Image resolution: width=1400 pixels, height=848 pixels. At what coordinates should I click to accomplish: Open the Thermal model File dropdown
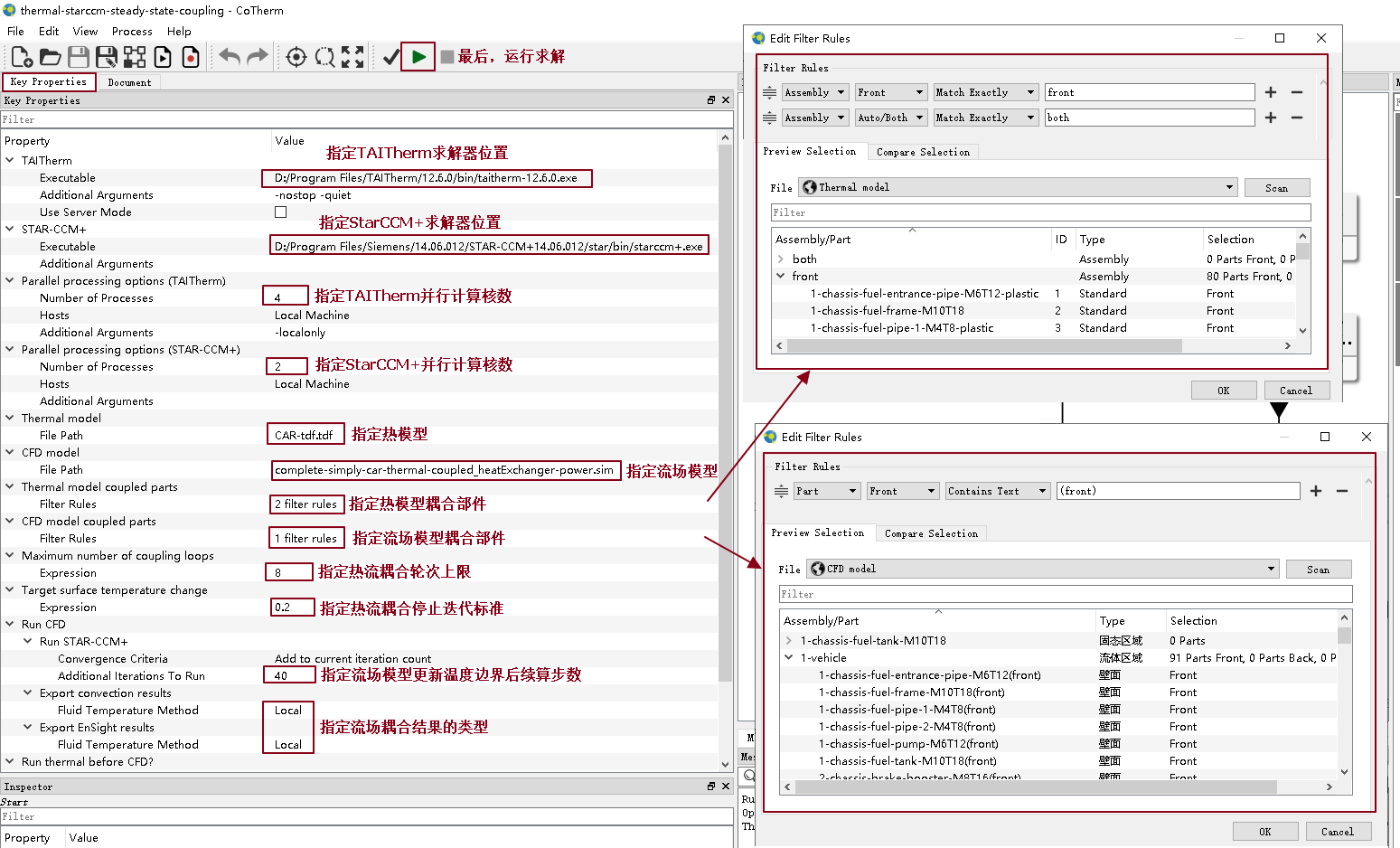tap(1017, 187)
